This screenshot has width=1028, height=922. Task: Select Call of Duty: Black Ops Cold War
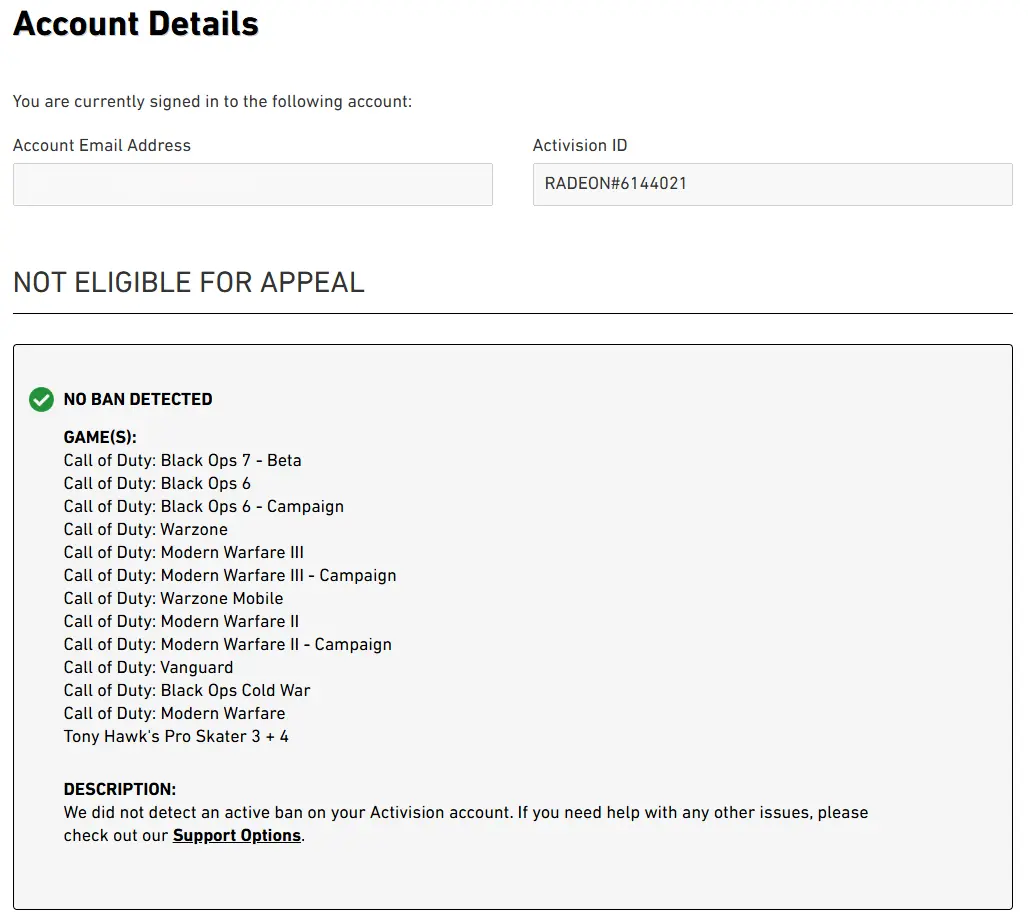[x=187, y=691]
